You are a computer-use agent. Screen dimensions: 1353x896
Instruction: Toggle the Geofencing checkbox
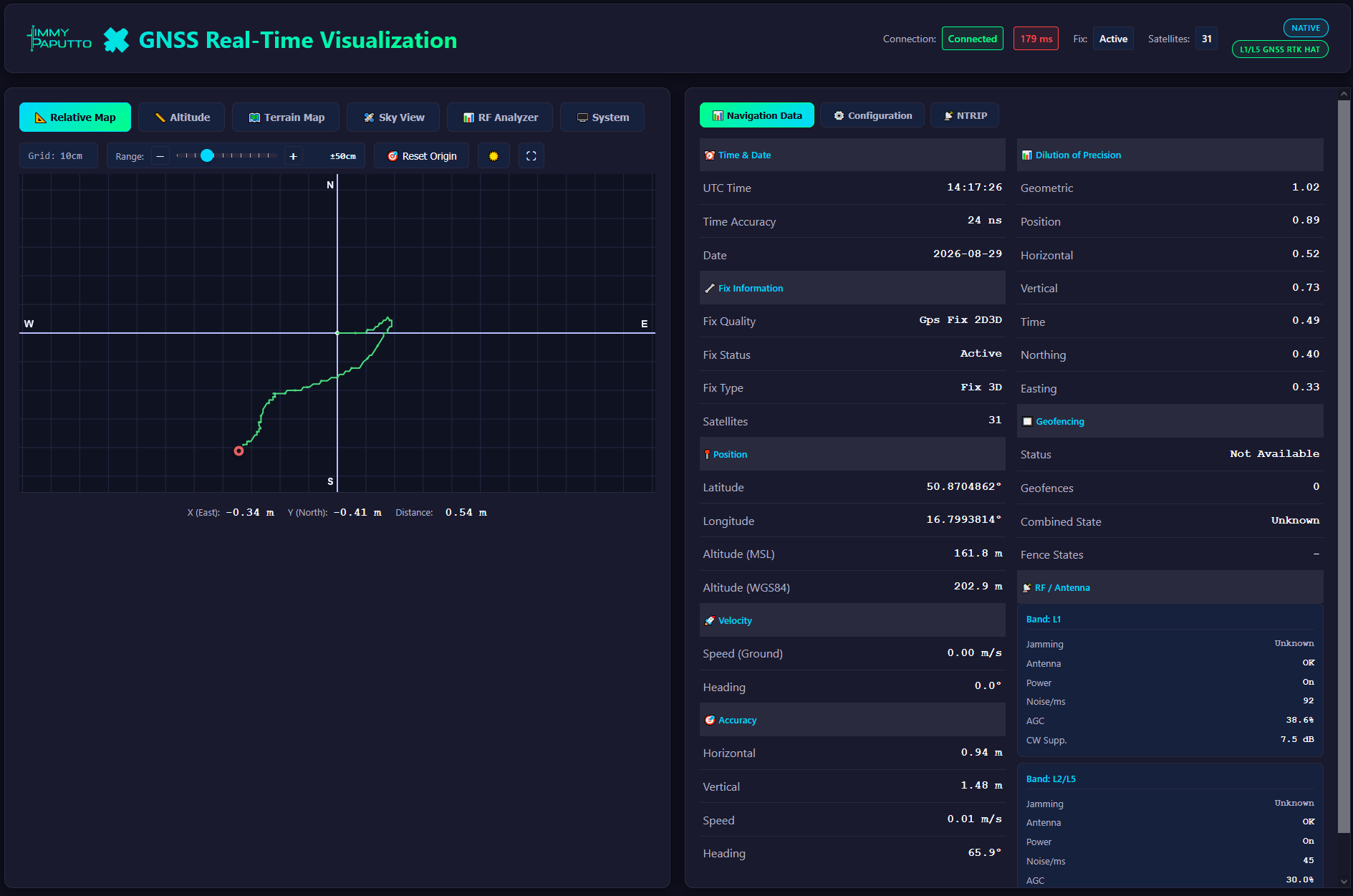[x=1028, y=422]
